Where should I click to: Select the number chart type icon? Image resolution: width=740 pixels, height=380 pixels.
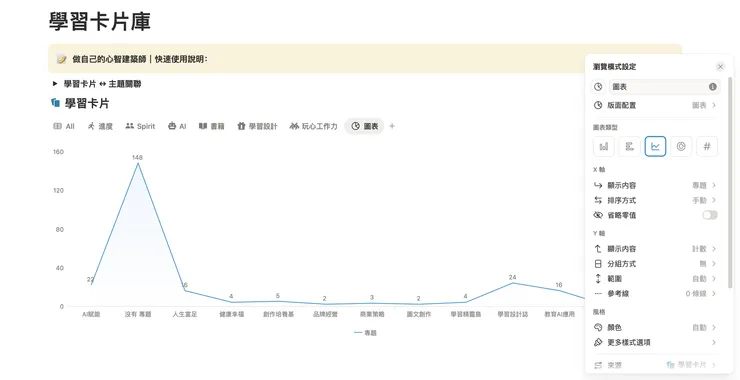707,146
